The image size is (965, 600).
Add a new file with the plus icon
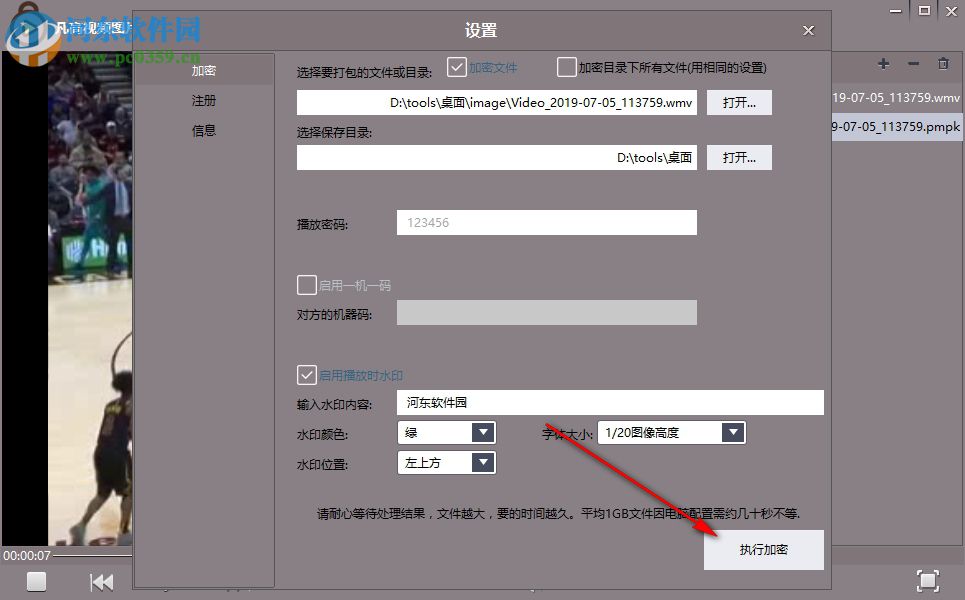pos(883,63)
